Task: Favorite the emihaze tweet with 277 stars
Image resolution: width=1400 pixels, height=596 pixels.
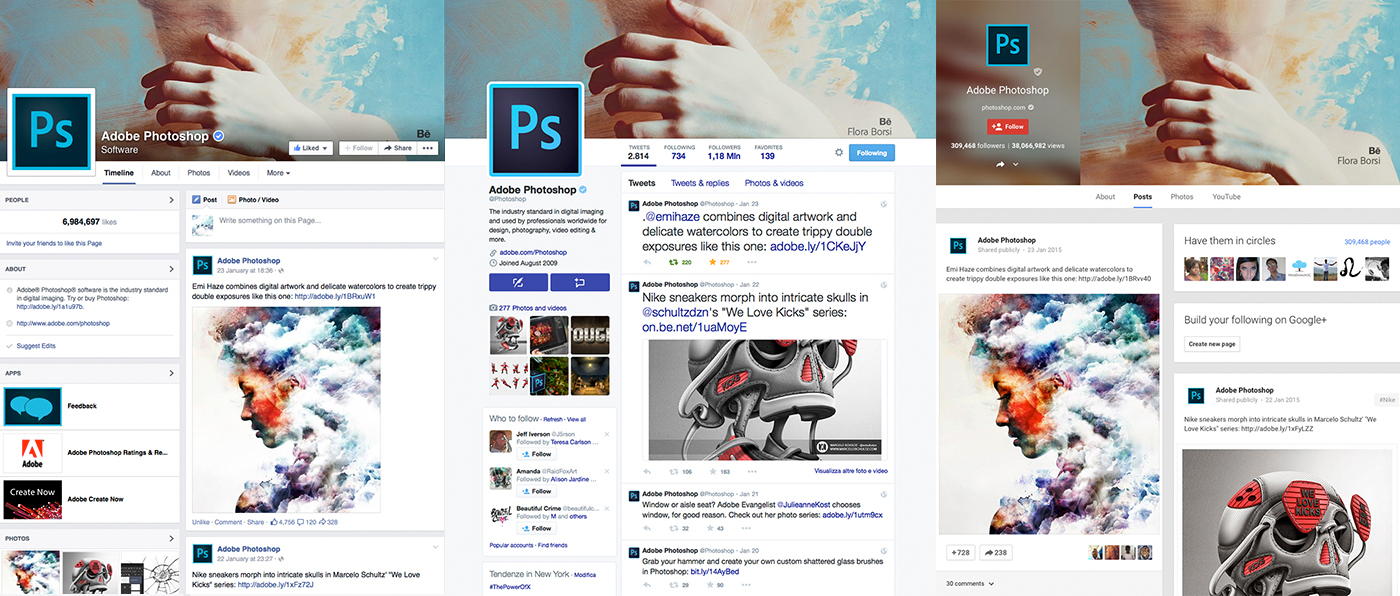Action: [712, 262]
